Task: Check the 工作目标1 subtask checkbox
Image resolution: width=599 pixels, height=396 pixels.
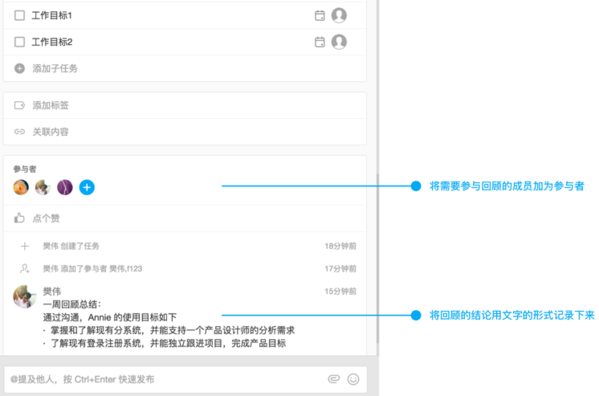Action: click(x=19, y=16)
